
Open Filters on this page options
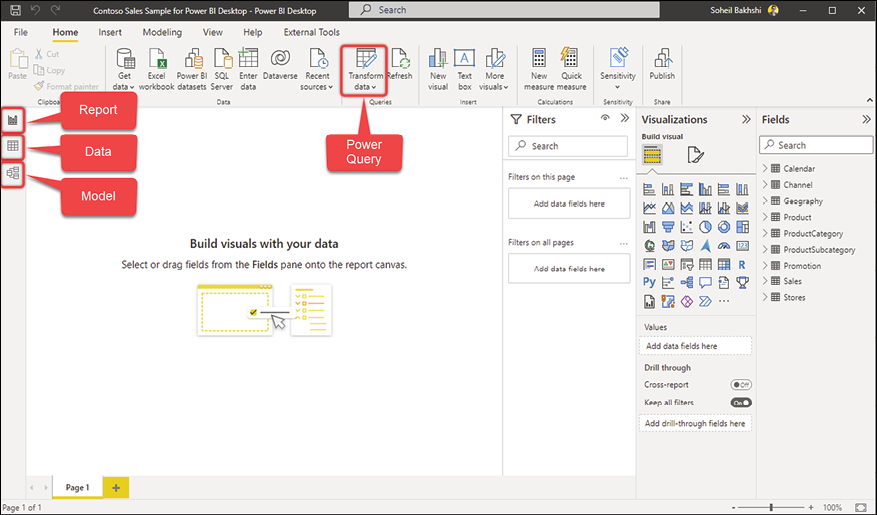point(624,178)
